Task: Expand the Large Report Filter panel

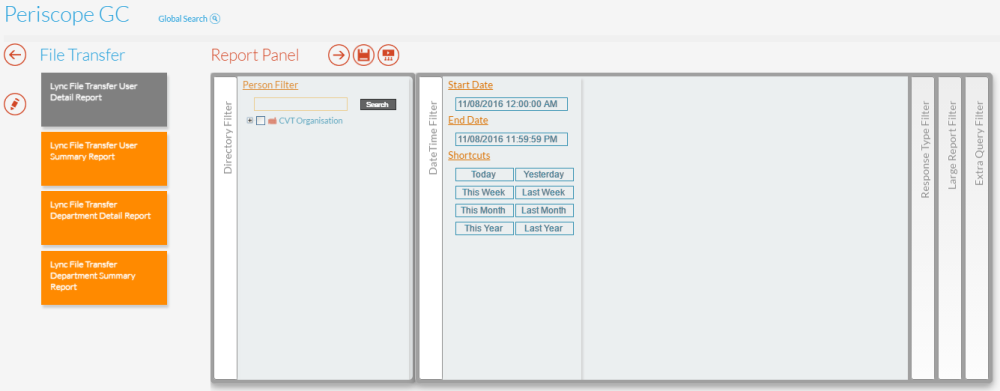Action: 950,228
